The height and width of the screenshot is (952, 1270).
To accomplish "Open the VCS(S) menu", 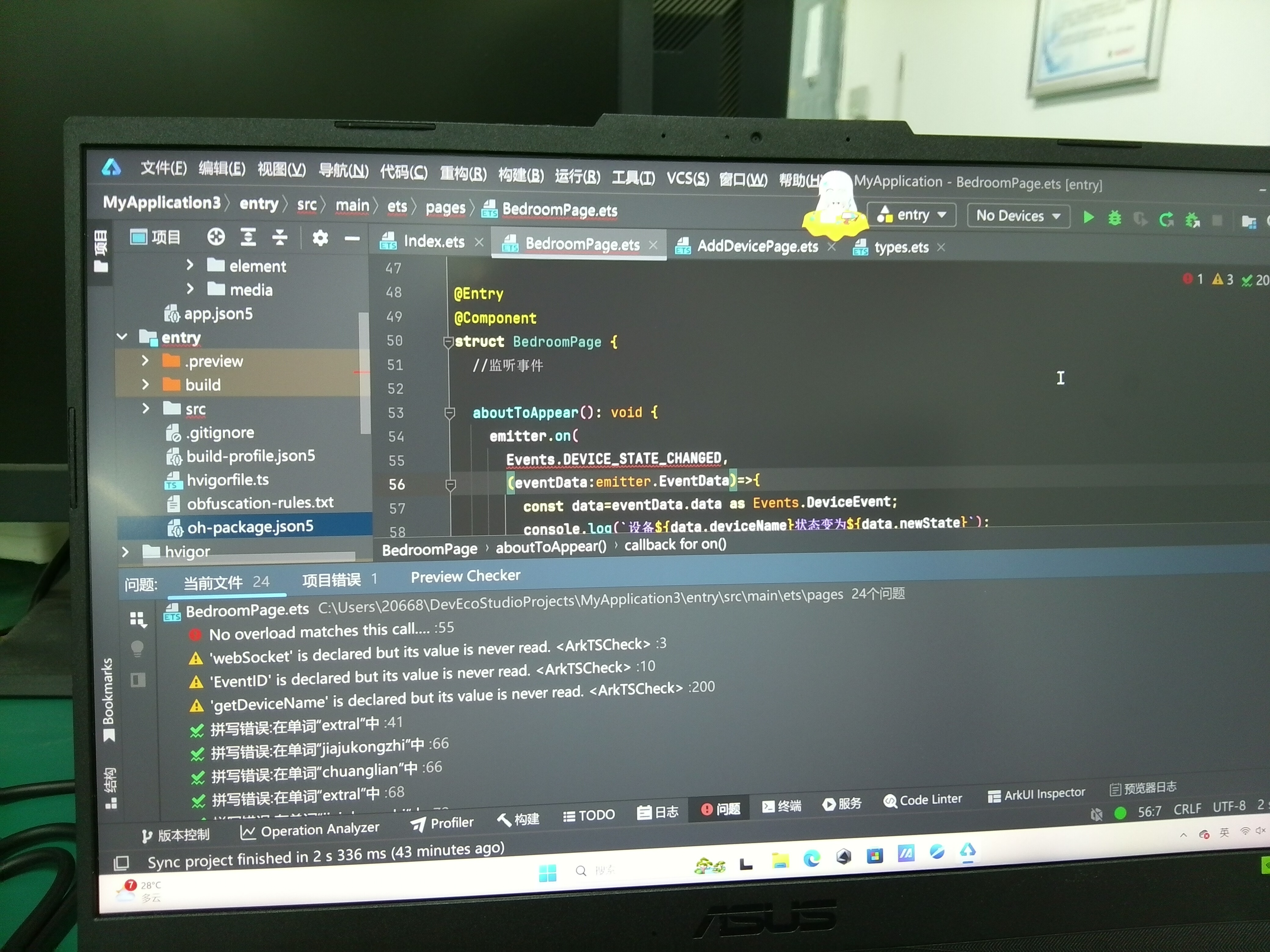I will 687,179.
